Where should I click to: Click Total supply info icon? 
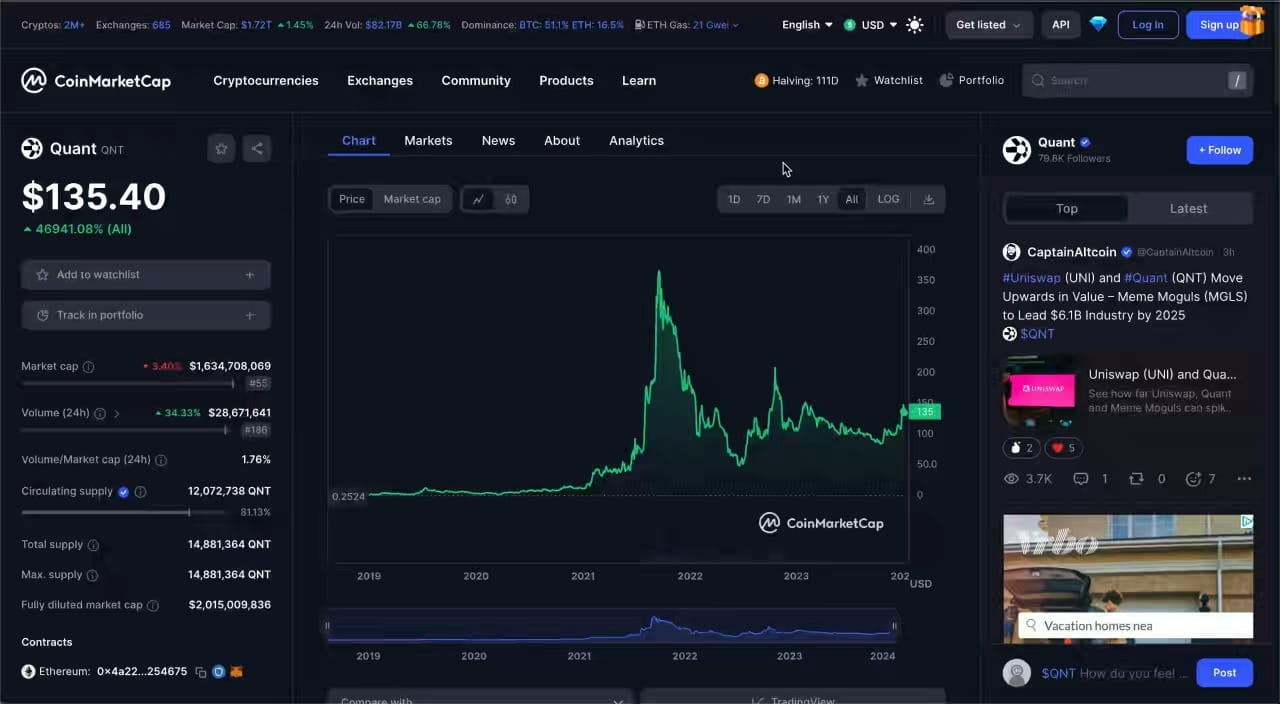pyautogui.click(x=93, y=545)
